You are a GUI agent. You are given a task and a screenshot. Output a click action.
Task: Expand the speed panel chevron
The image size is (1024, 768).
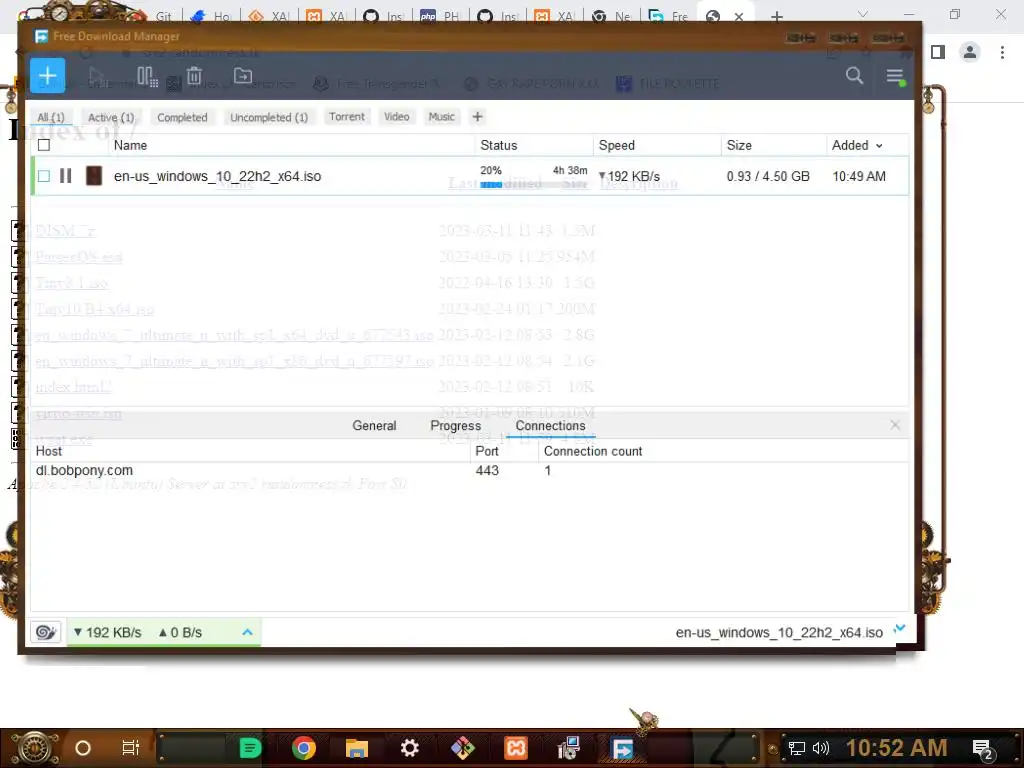tap(248, 632)
